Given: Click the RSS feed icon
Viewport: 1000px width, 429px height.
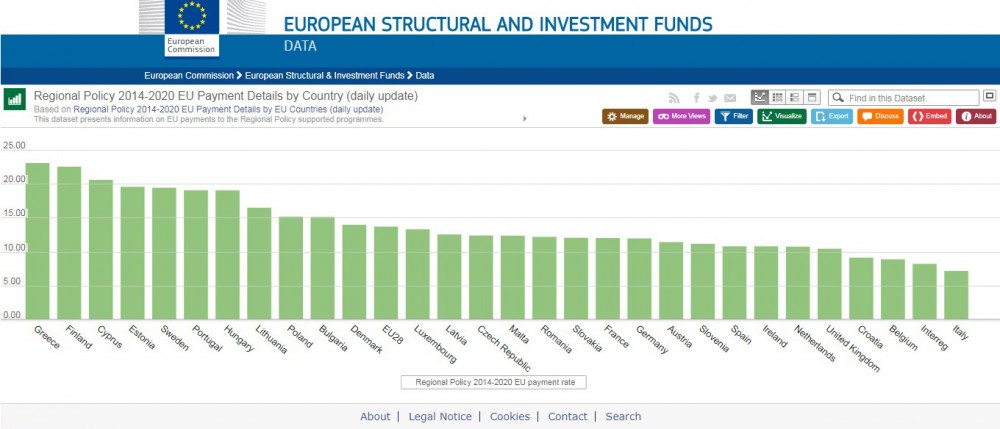Looking at the screenshot, I should click(675, 98).
